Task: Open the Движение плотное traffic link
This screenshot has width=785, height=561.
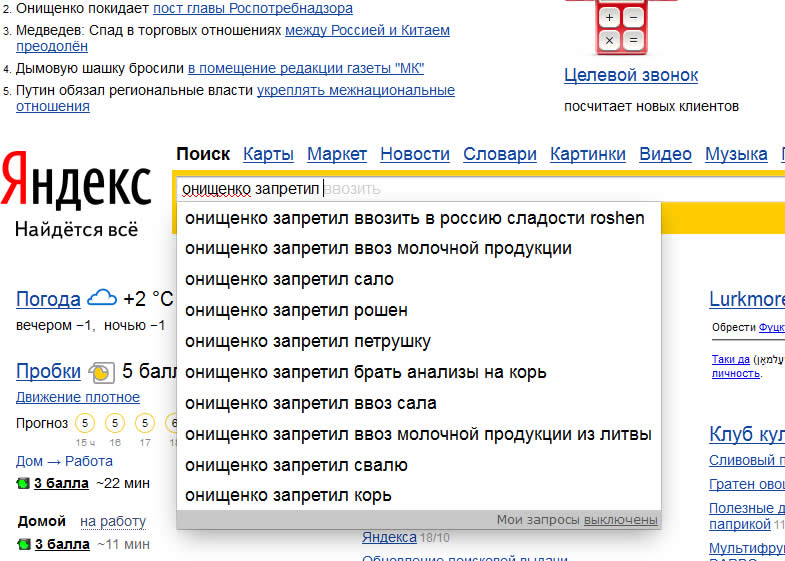Action: click(x=77, y=397)
